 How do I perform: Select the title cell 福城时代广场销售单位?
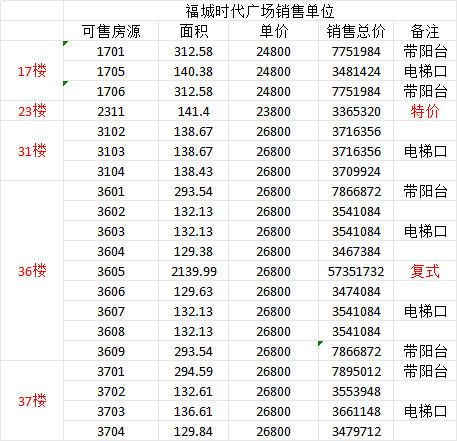pyautogui.click(x=260, y=11)
